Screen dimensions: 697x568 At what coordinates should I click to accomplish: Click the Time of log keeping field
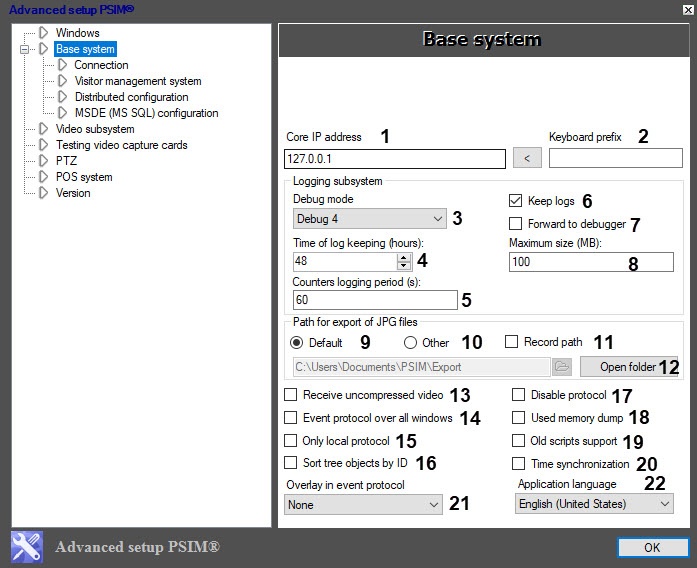click(x=345, y=261)
